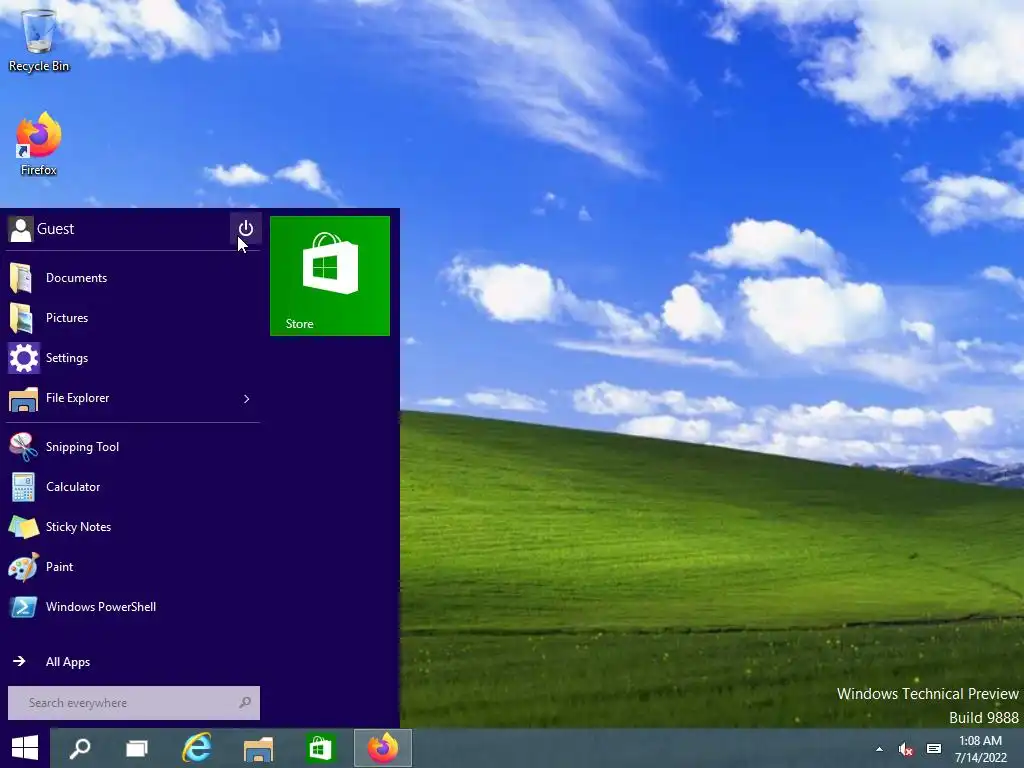Launch the Calculator icon
This screenshot has width=1024, height=768.
(x=24, y=487)
